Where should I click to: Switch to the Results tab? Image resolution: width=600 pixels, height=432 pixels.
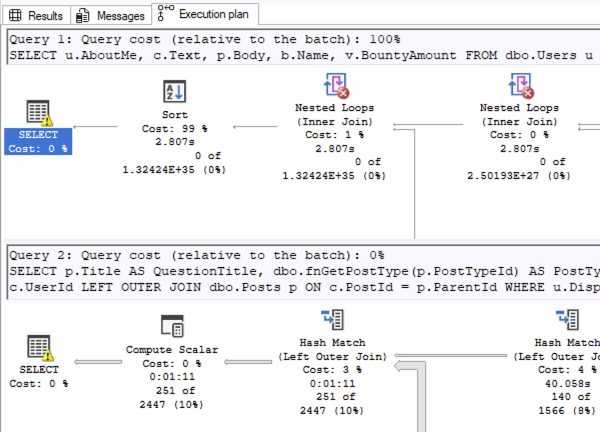tap(36, 16)
